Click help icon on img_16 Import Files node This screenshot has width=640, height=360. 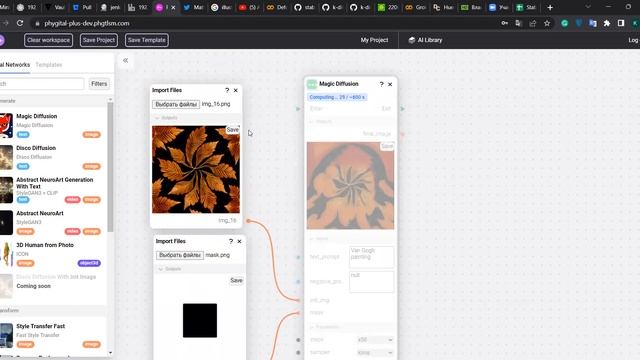227,90
